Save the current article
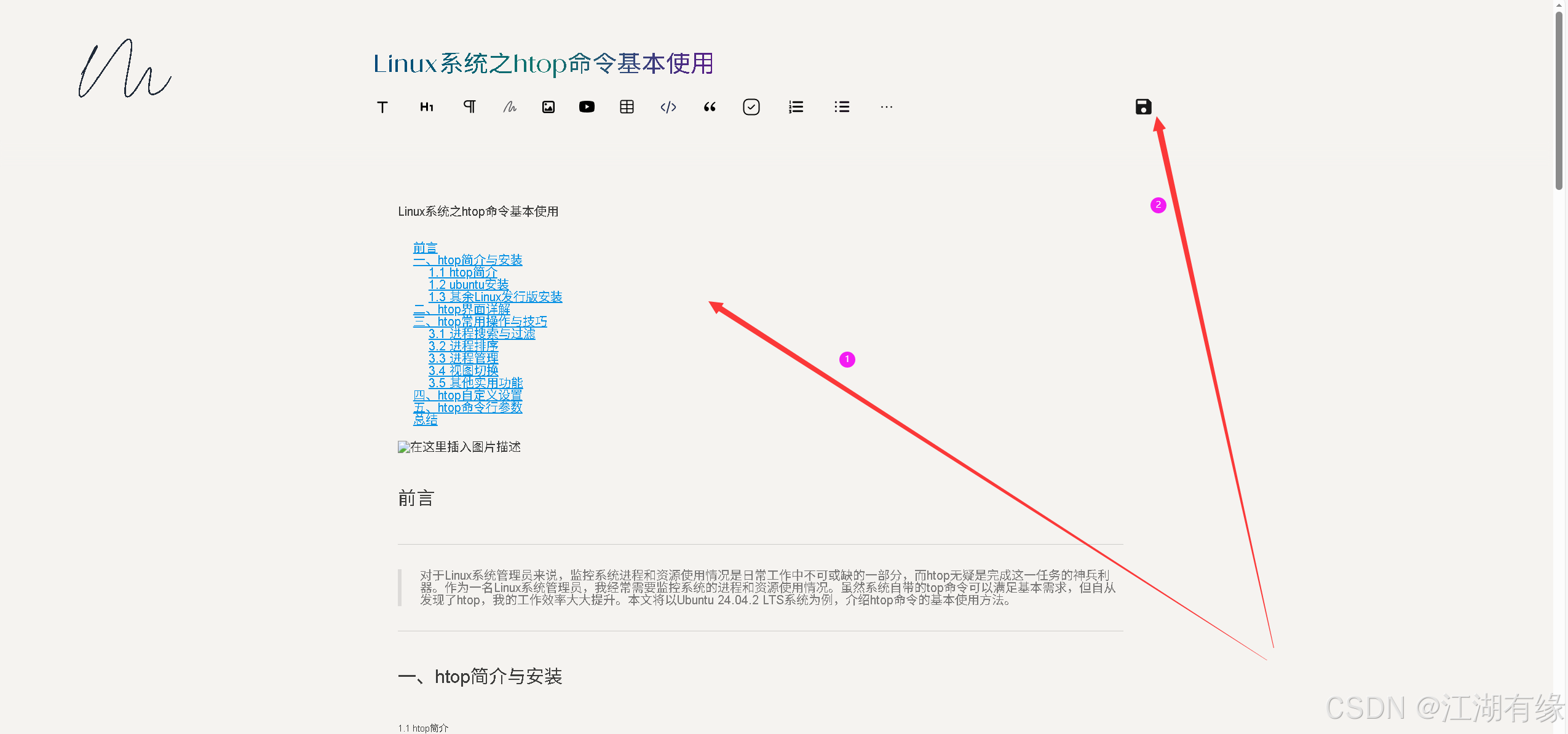This screenshot has width=1568, height=734. (x=1143, y=106)
